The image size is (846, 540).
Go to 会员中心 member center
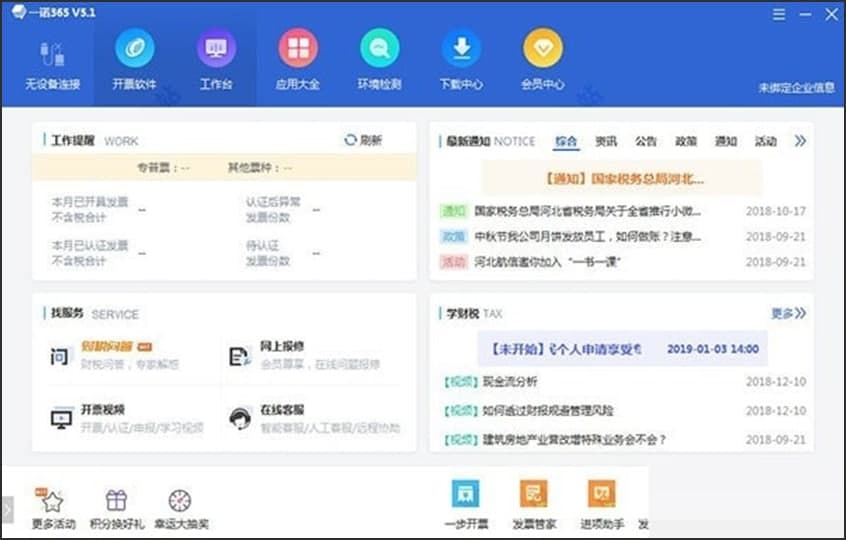coord(543,49)
